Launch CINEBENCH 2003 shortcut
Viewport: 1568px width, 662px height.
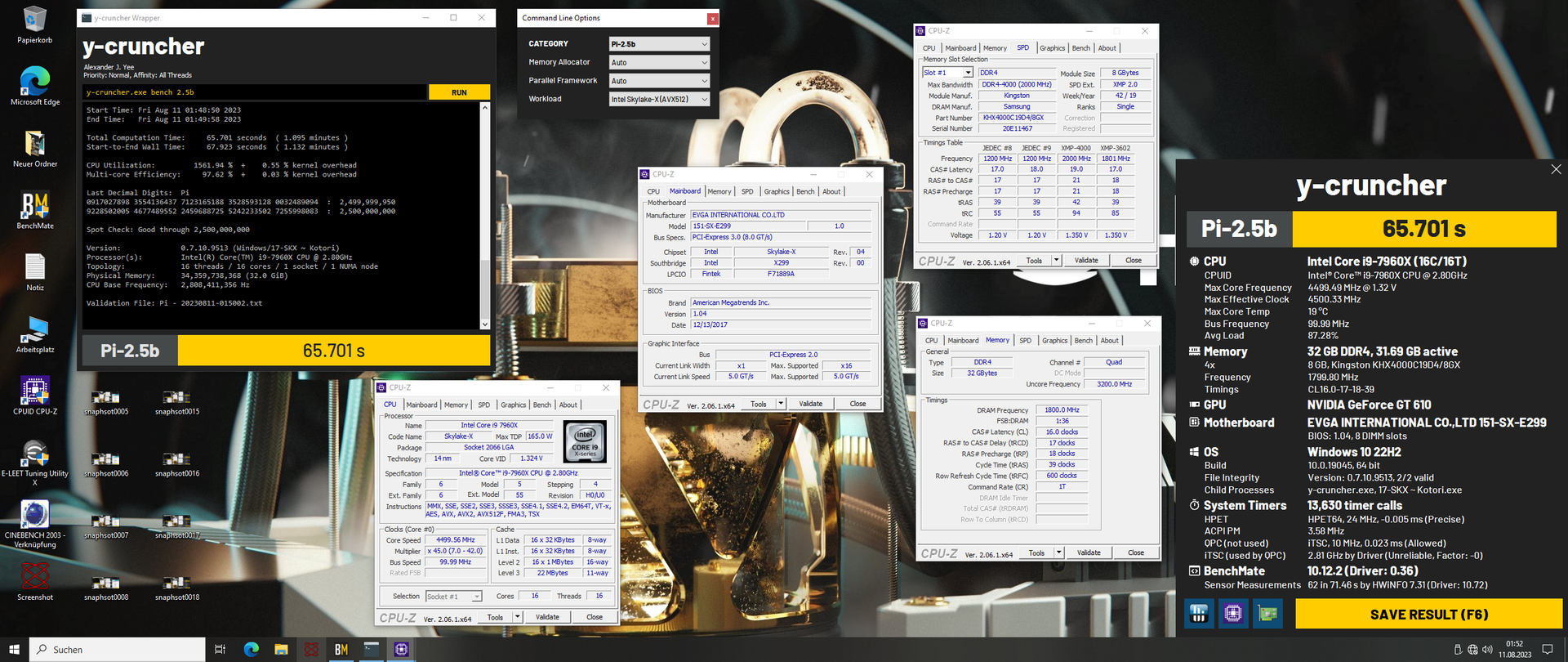[x=35, y=525]
